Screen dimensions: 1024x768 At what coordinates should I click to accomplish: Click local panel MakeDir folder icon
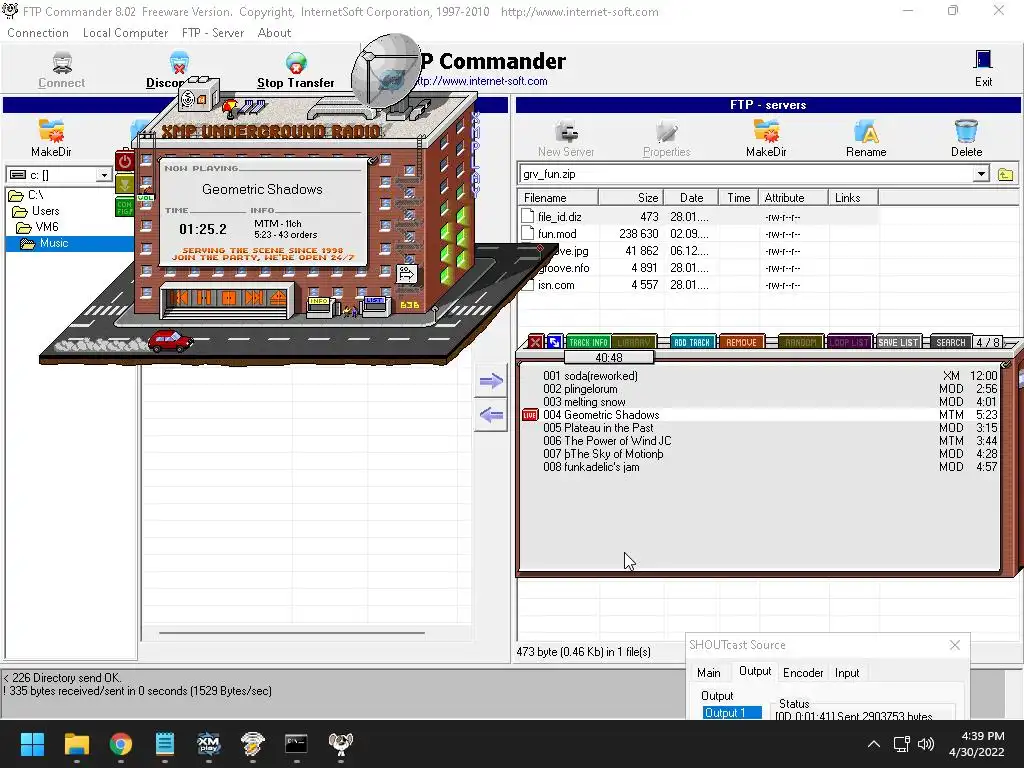point(51,131)
